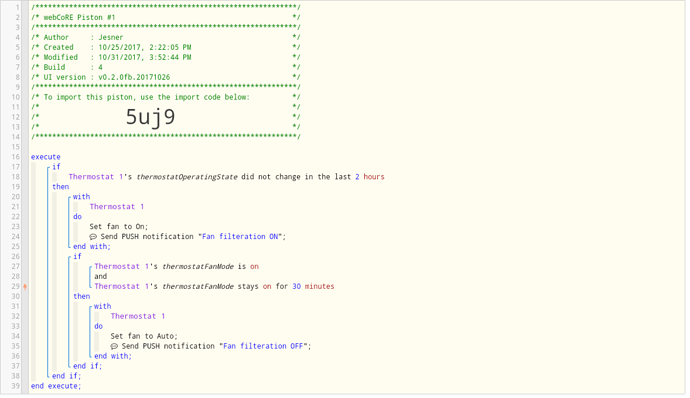Click the with keyword on line 31
Screen dimensions: 690x398
click(103, 306)
